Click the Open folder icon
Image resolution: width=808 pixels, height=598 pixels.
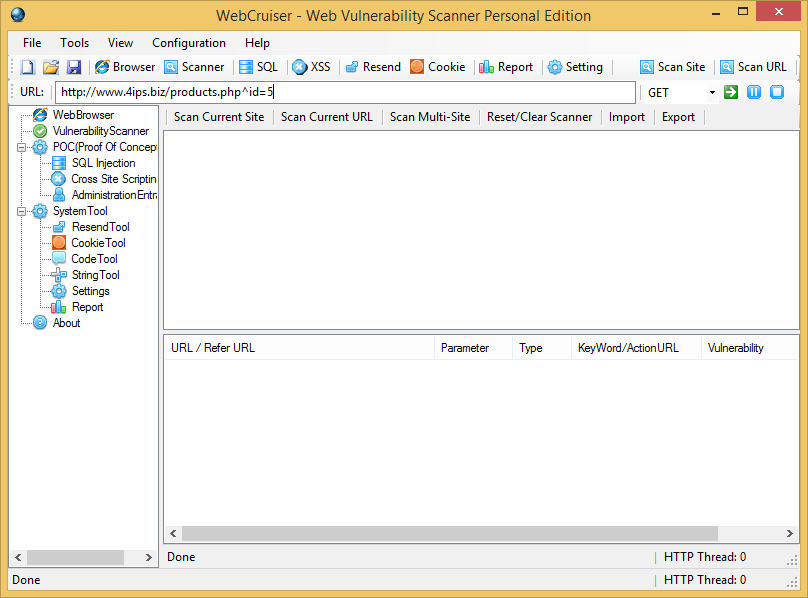[50, 67]
